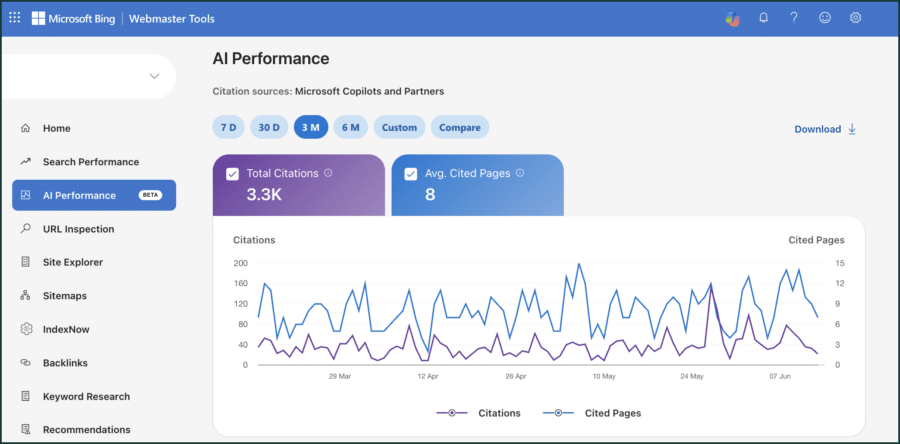Image resolution: width=900 pixels, height=444 pixels.
Task: Click the Search Performance trend icon
Action: [25, 162]
